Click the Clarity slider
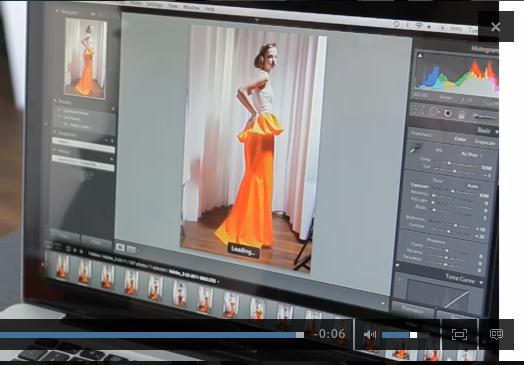Screen dimensions: 524x365 [448, 250]
